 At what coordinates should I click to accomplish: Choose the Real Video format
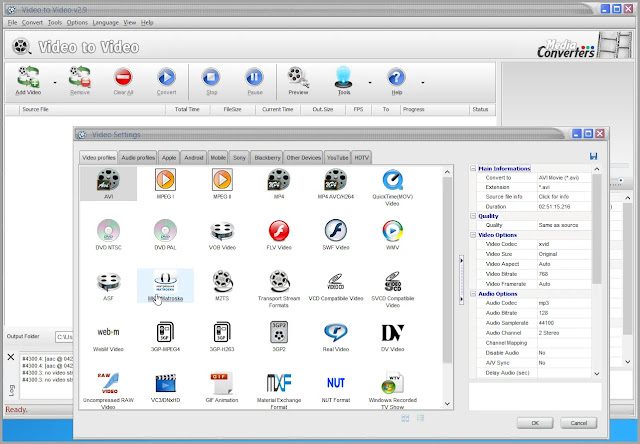tap(336, 337)
